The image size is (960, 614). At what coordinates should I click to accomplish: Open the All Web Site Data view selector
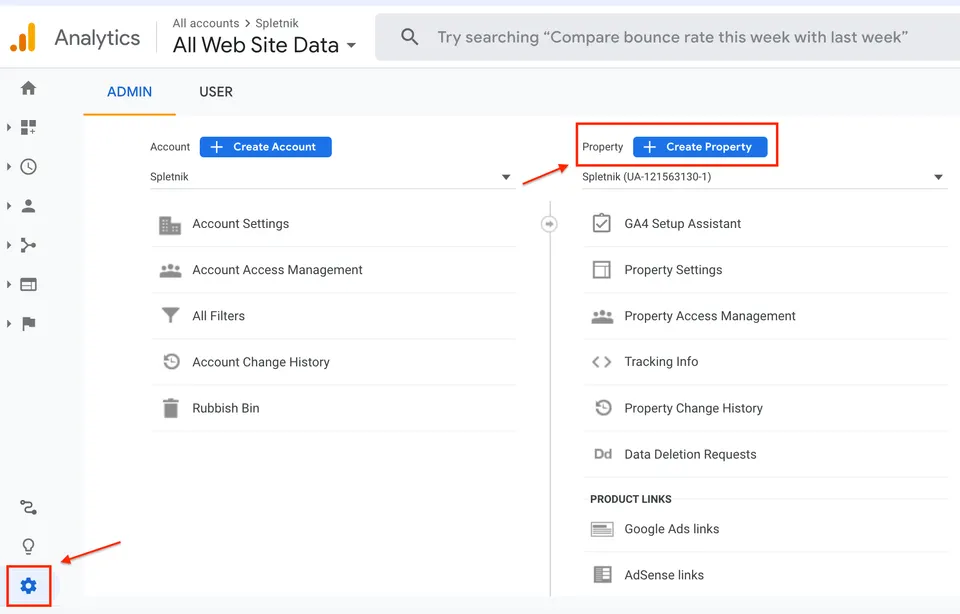pos(264,45)
